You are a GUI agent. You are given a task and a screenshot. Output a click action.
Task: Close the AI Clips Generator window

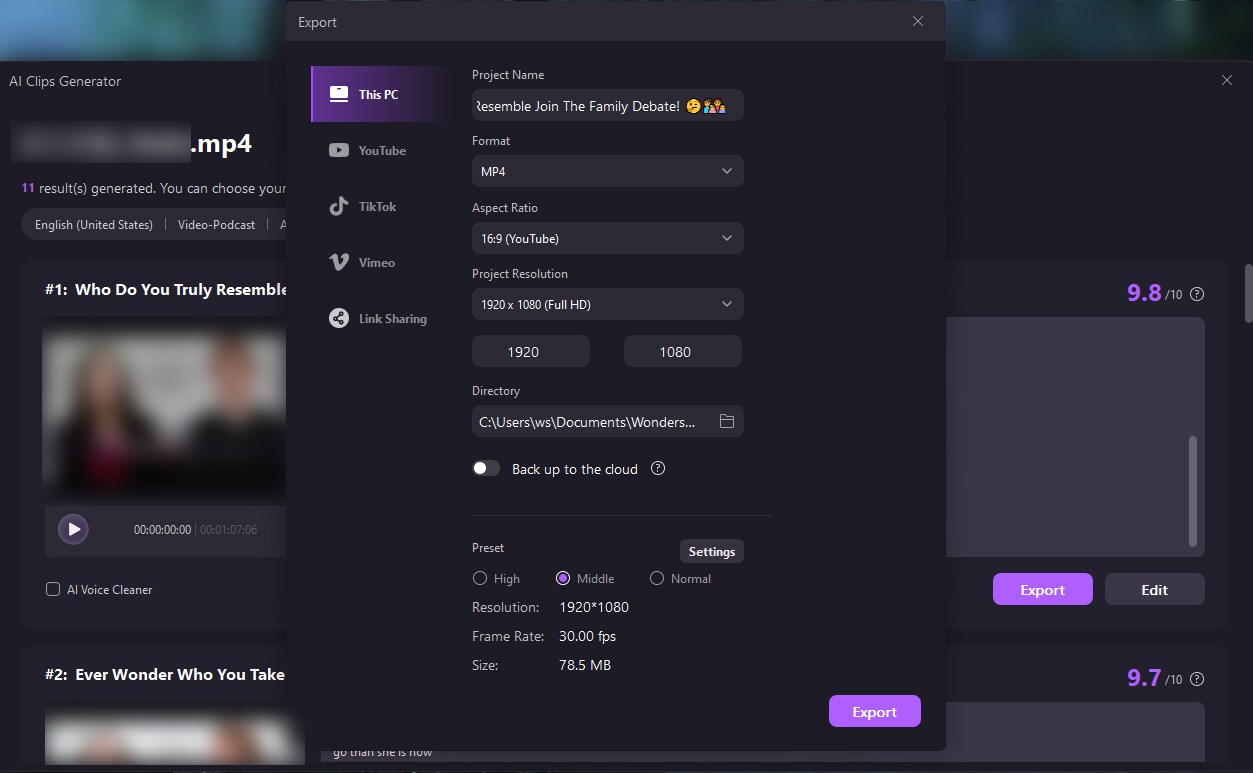pos(1227,80)
